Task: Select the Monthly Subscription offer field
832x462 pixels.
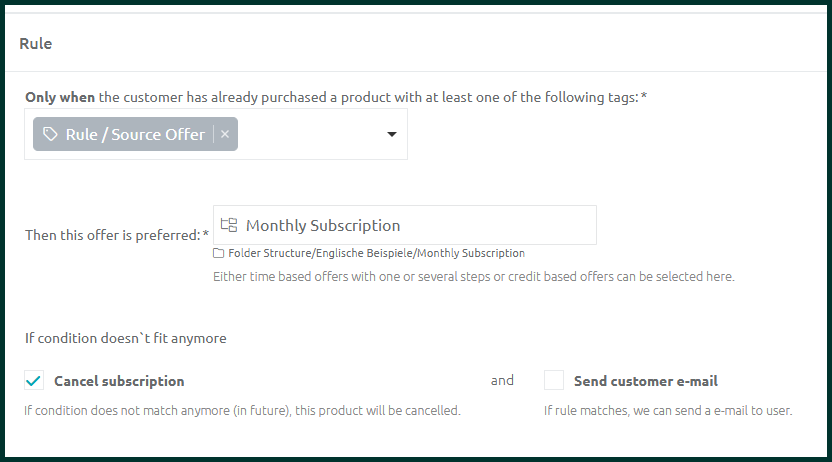Action: pyautogui.click(x=405, y=225)
